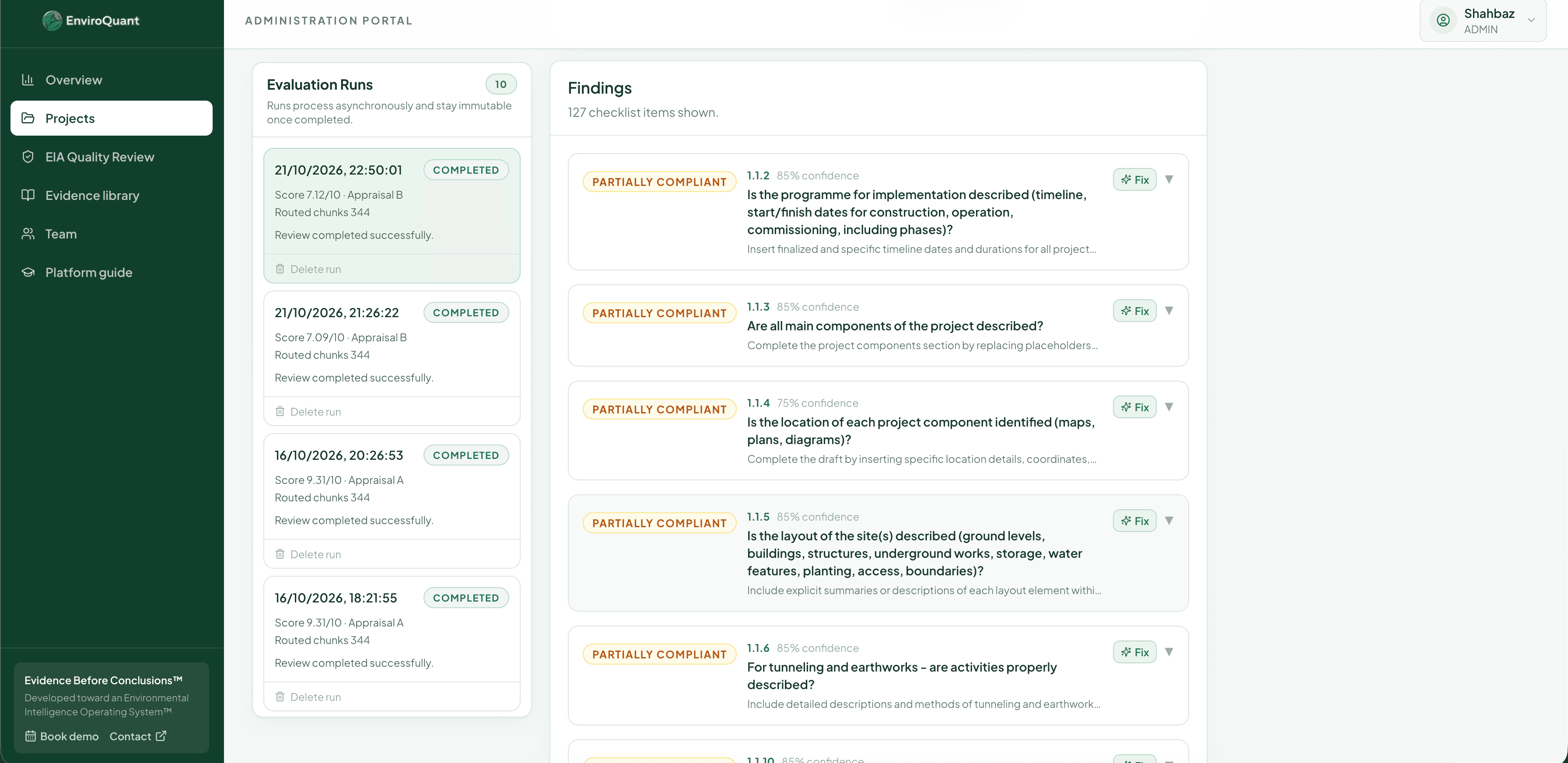Viewport: 1568px width, 763px height.
Task: Expand finding 1.1.4 details arrow
Action: click(1169, 407)
